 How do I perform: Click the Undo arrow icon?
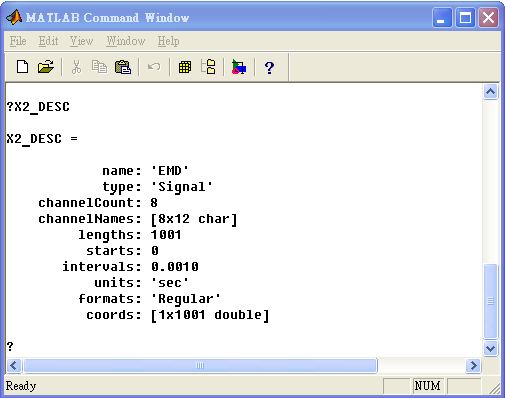[154, 67]
